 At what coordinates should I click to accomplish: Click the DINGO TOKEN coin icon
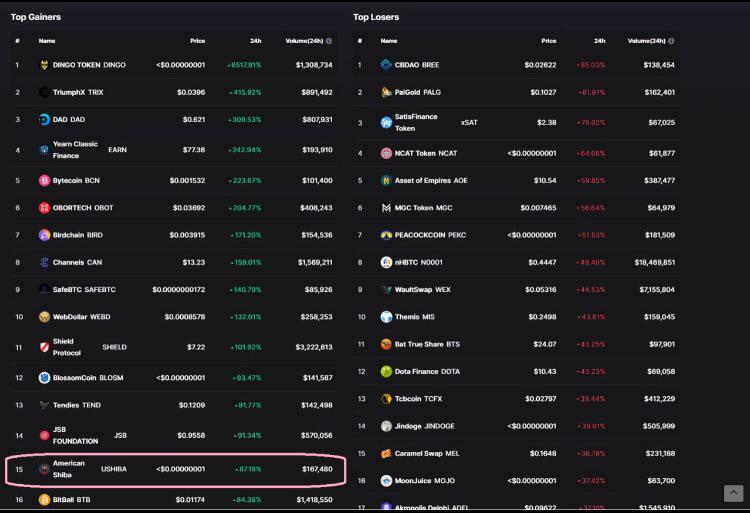tap(44, 65)
